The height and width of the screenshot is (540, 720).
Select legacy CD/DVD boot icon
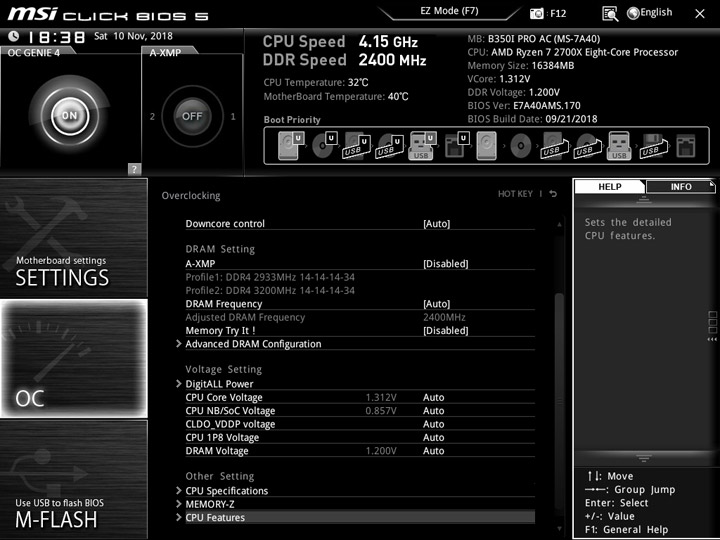(521, 146)
